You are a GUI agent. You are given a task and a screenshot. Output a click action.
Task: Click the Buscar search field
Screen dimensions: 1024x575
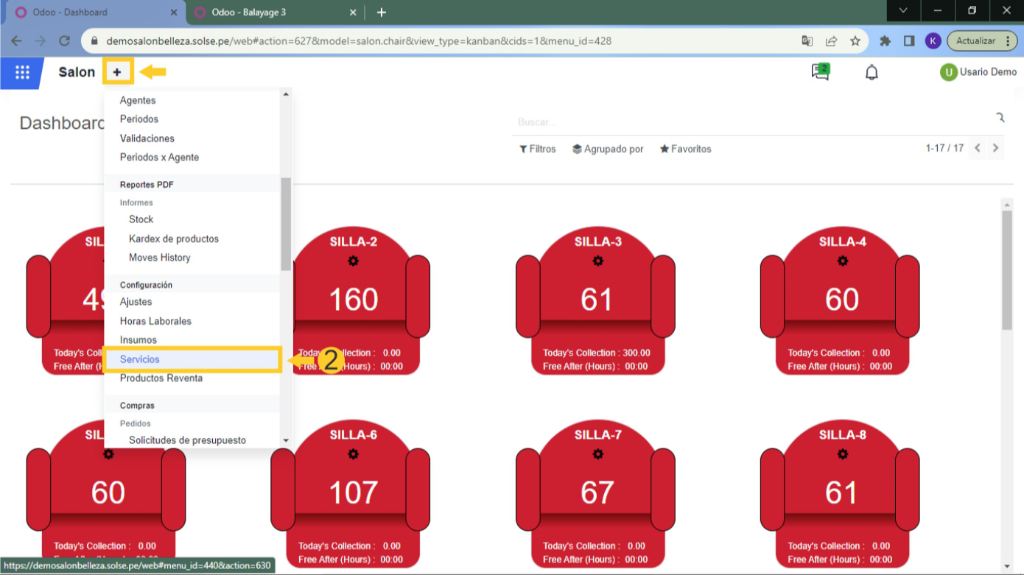(x=750, y=122)
